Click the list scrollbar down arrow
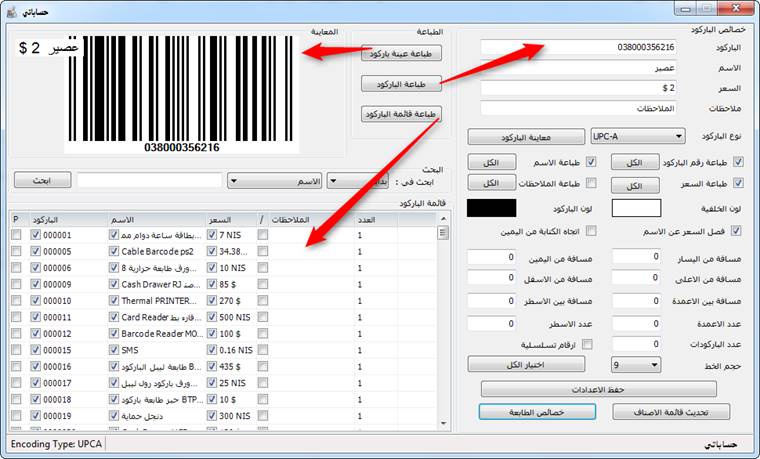Image resolution: width=760 pixels, height=459 pixels. click(x=443, y=424)
